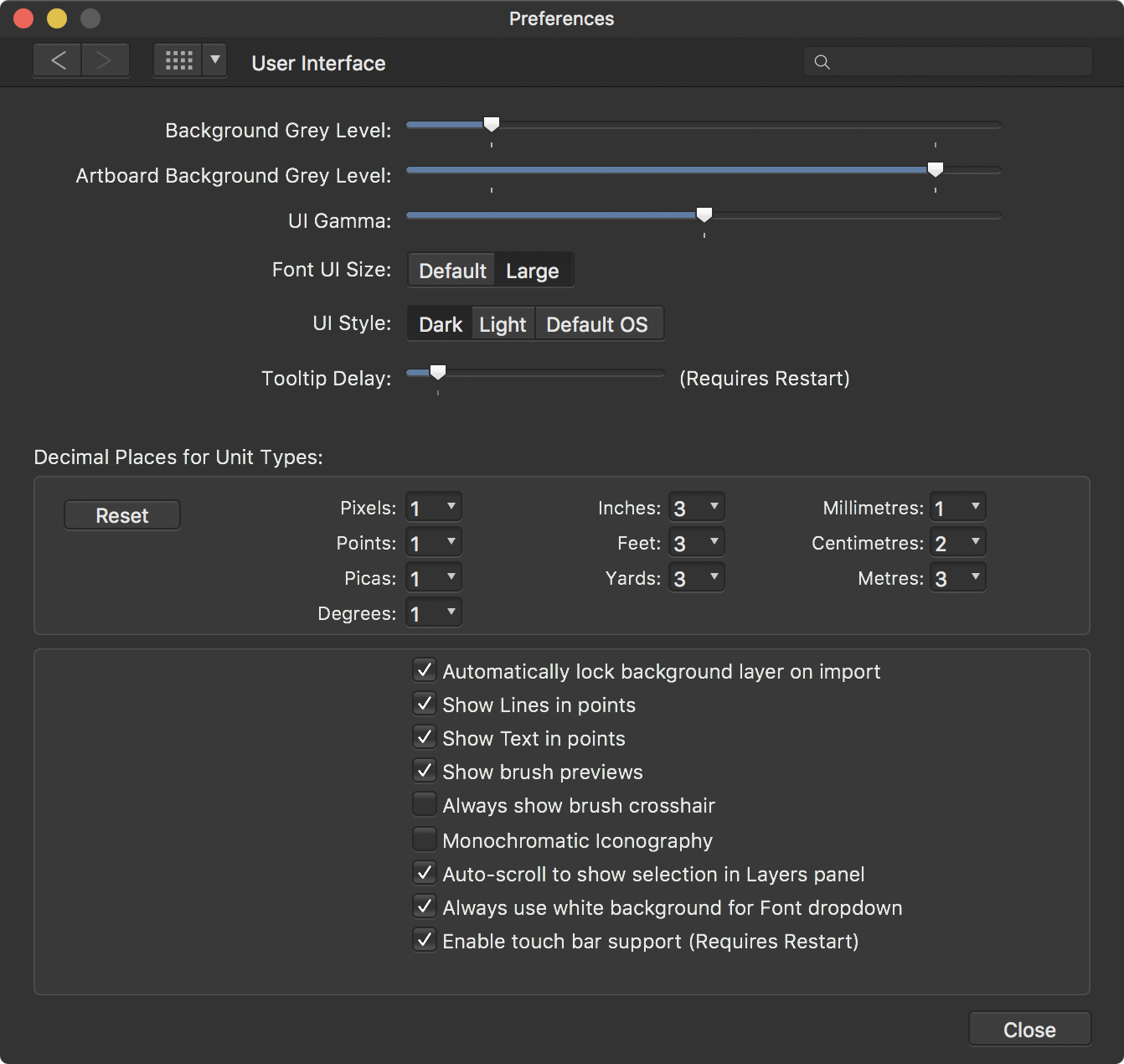The image size is (1124, 1064).
Task: Open the Pixels decimal places dropdown
Action: coord(434,508)
